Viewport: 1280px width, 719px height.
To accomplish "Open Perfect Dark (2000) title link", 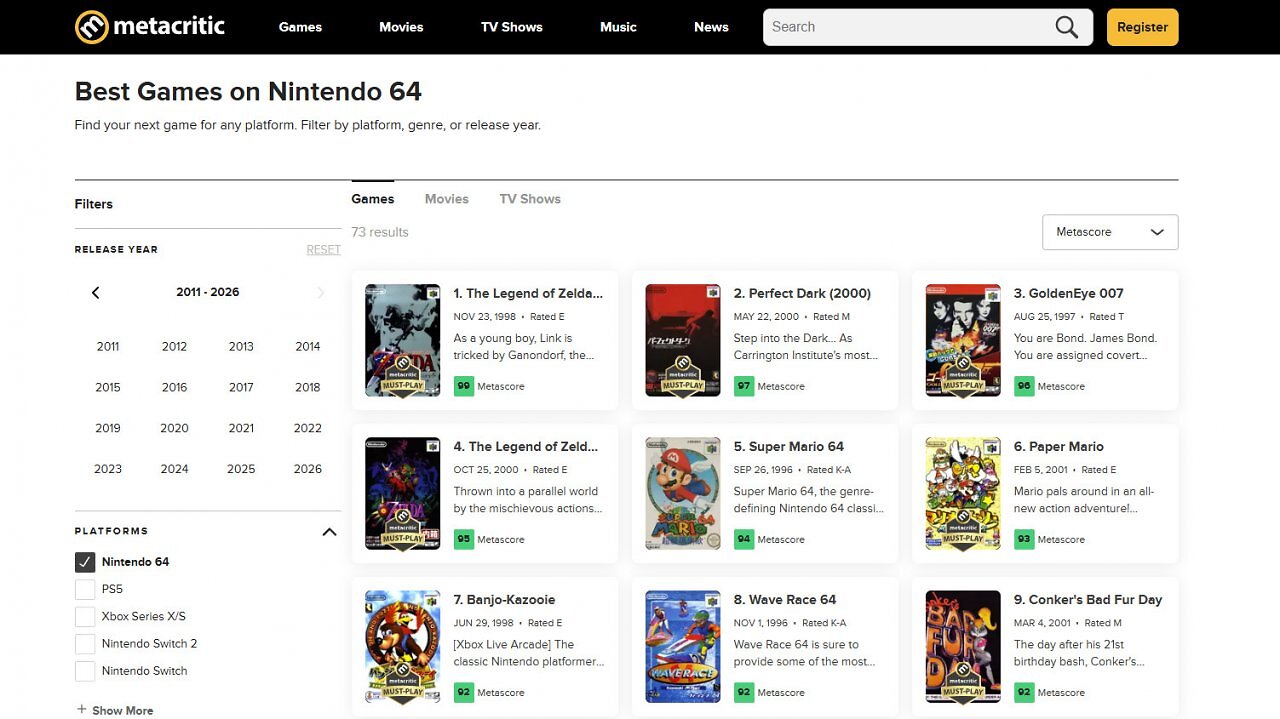I will (802, 293).
